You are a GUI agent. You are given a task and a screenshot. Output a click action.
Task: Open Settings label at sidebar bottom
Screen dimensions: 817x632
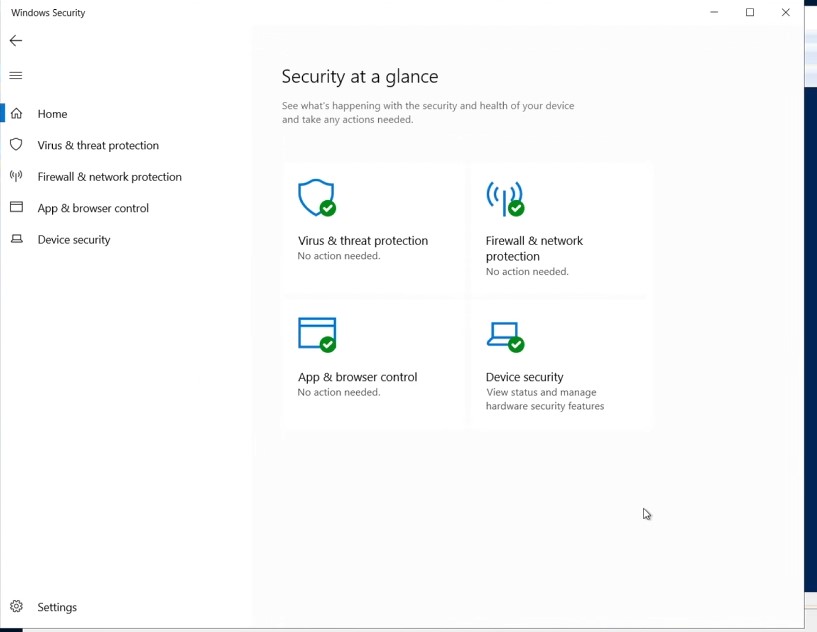tap(57, 607)
